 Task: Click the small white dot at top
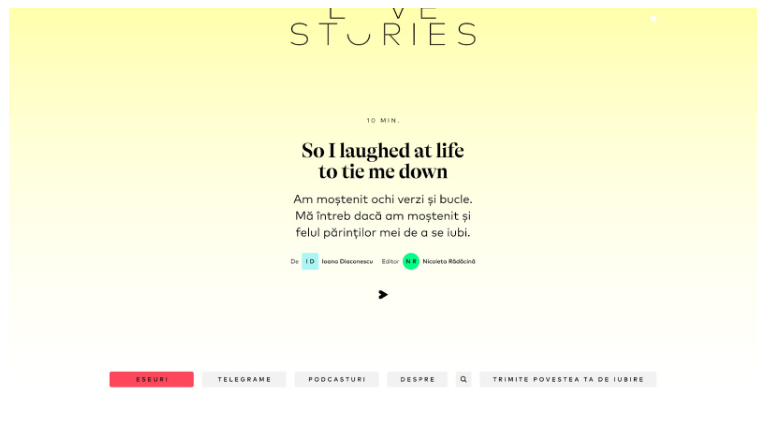point(653,19)
